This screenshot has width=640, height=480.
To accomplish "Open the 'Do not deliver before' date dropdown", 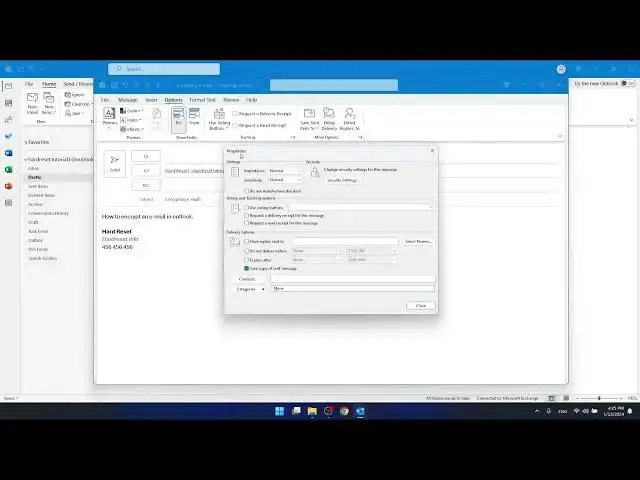I will (x=340, y=251).
